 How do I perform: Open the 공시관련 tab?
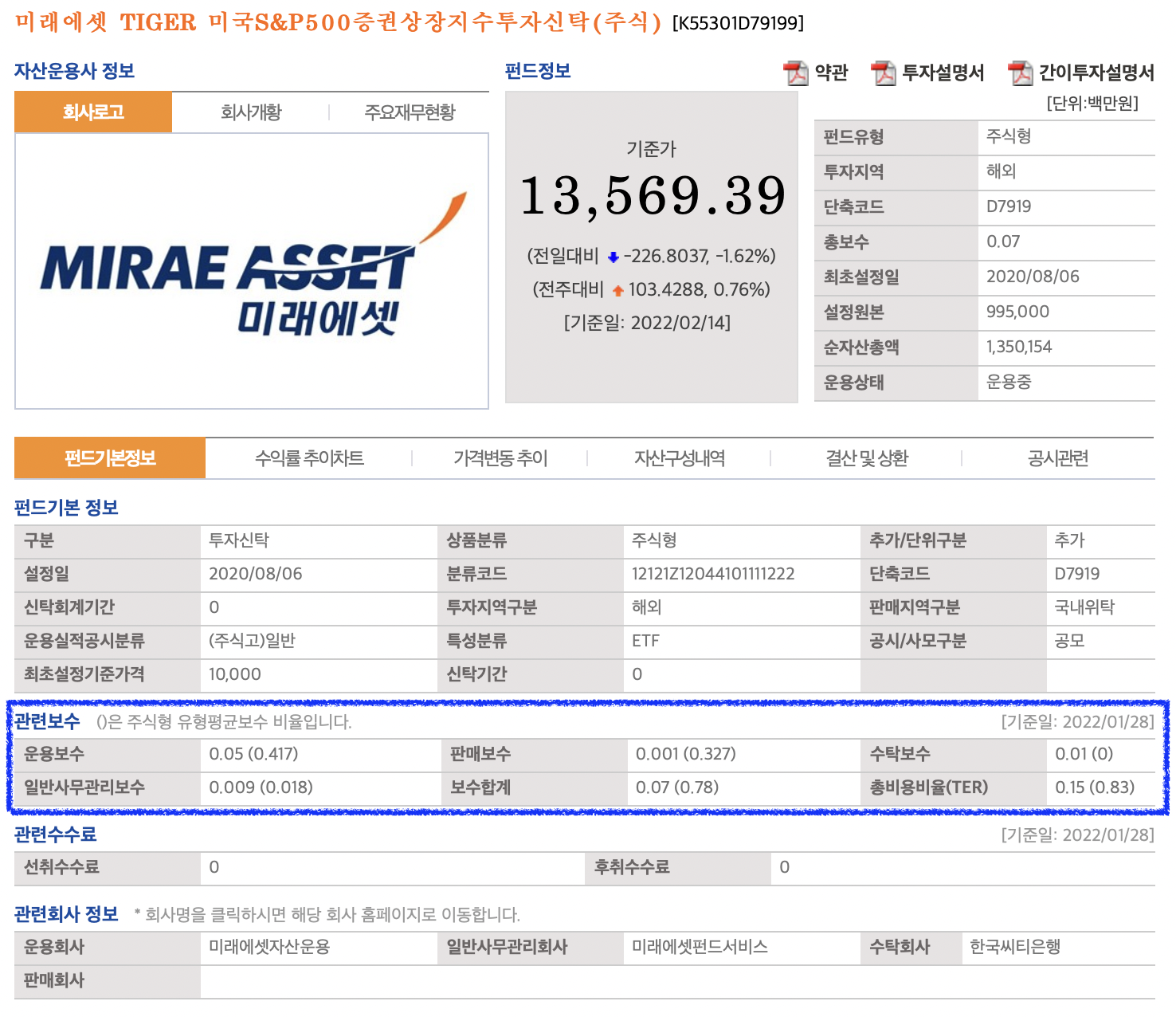(1058, 458)
